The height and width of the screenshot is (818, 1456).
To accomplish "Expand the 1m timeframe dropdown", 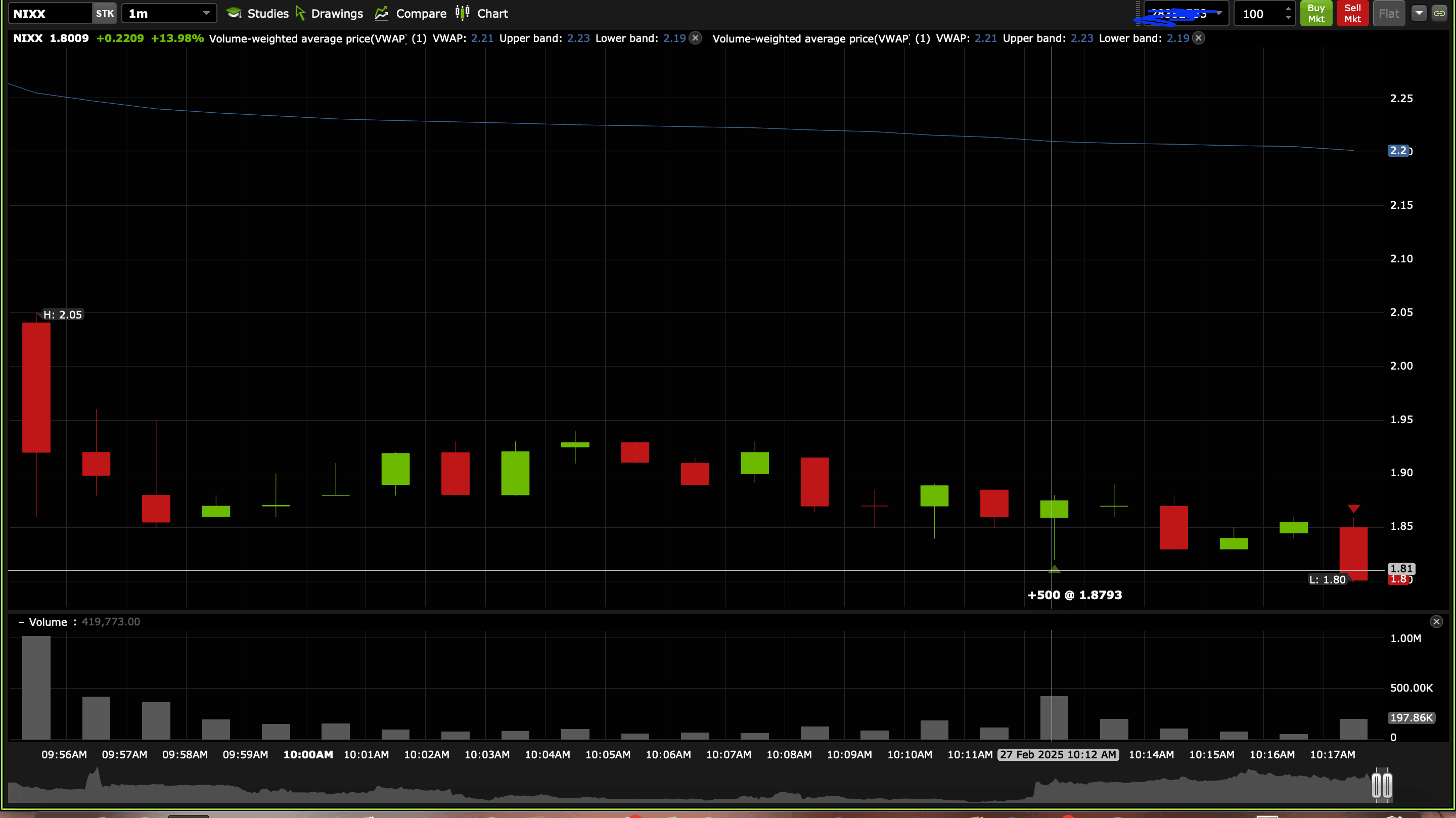I will point(206,14).
